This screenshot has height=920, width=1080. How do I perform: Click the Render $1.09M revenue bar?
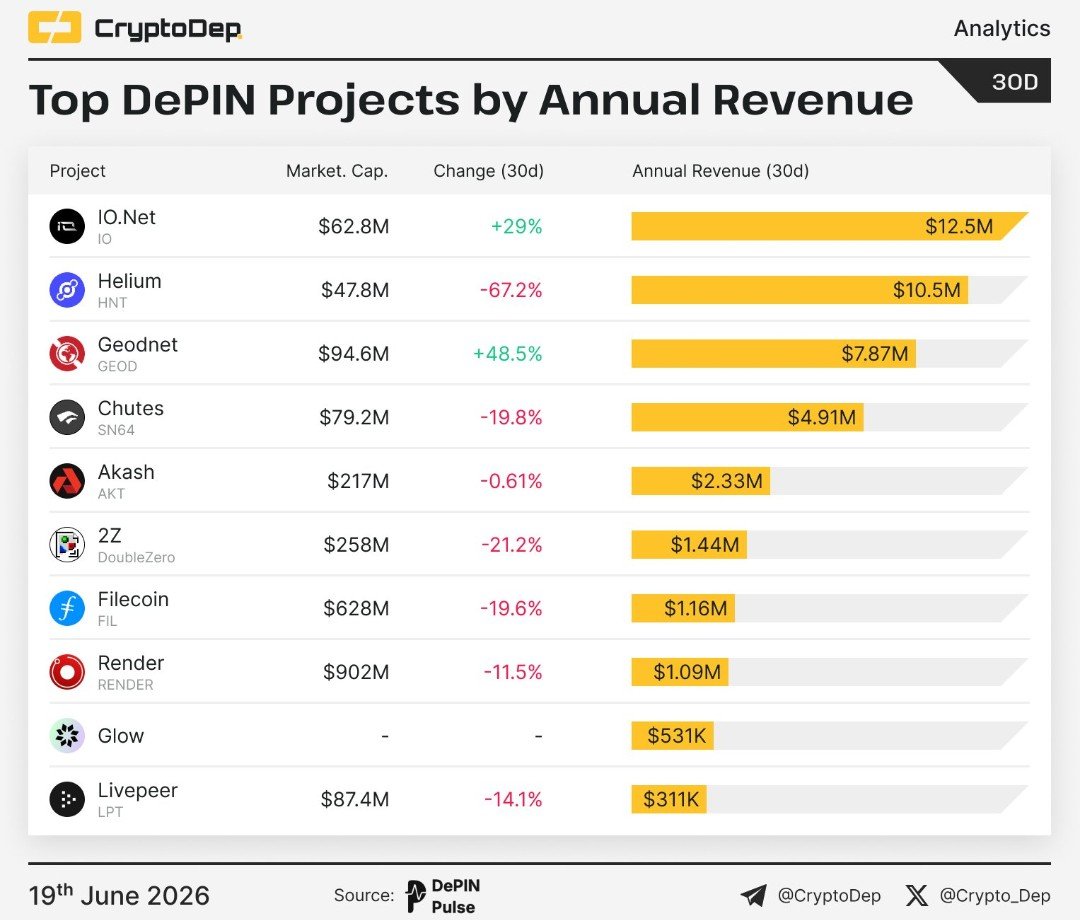680,672
